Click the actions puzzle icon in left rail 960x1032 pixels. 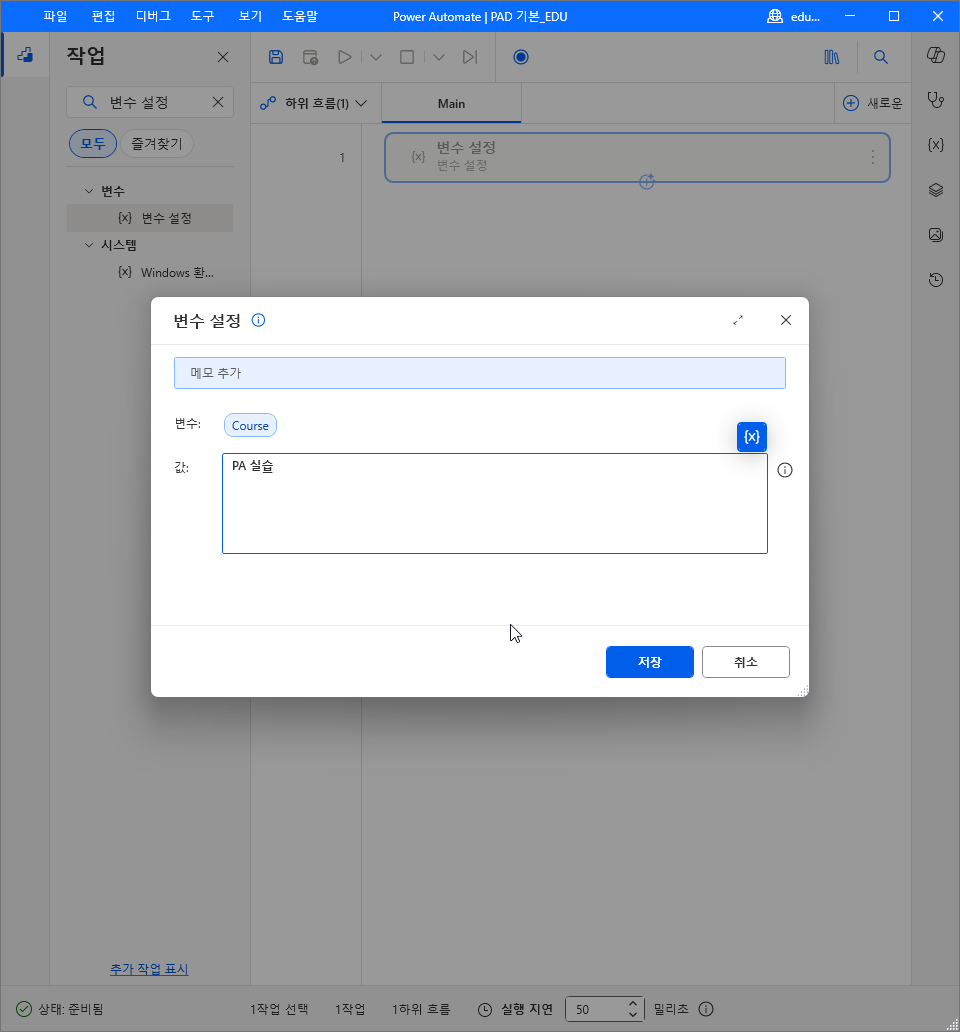(25, 55)
